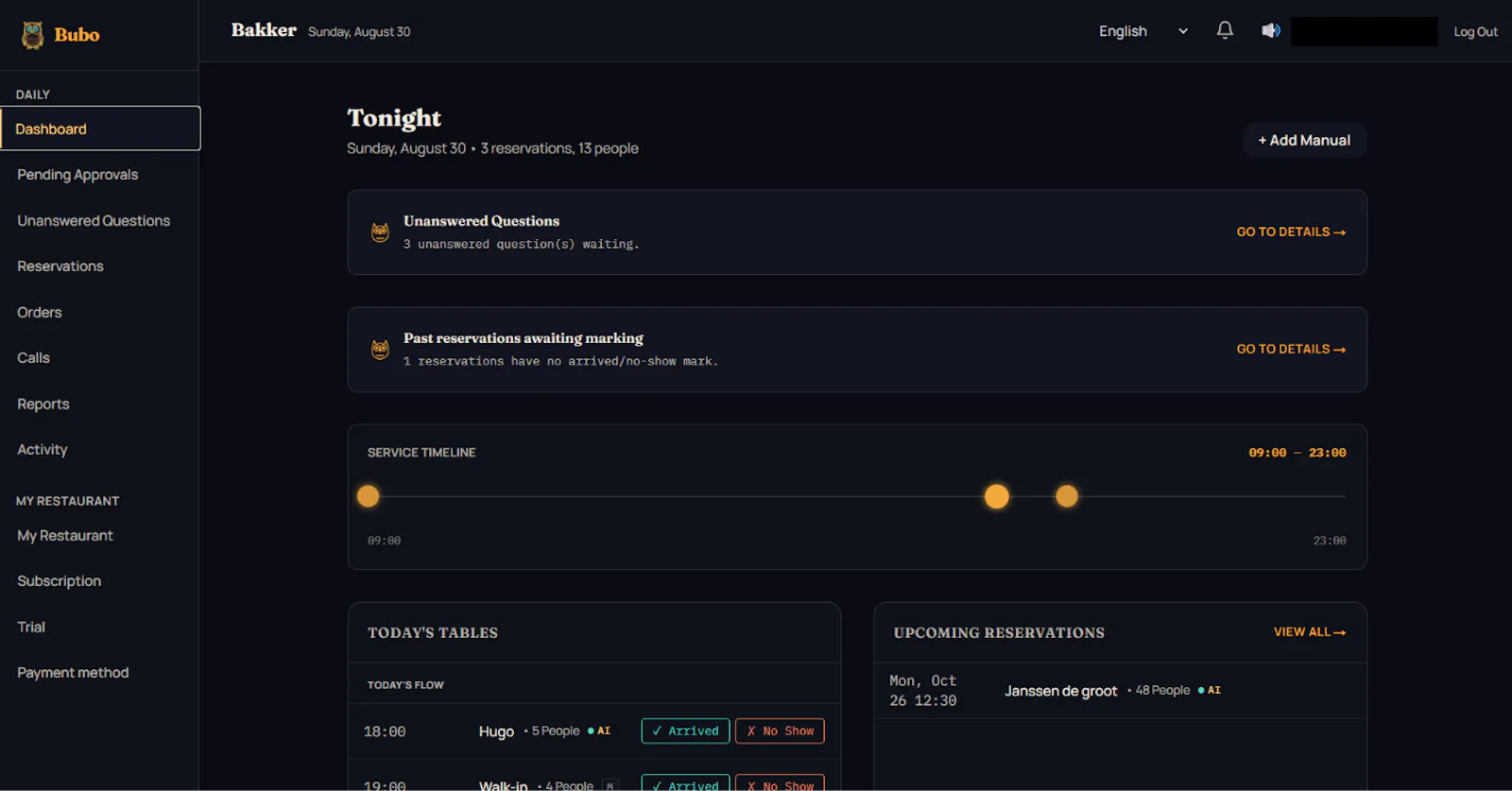This screenshot has width=1512, height=791.
Task: Open the English language dropdown
Action: click(1143, 31)
